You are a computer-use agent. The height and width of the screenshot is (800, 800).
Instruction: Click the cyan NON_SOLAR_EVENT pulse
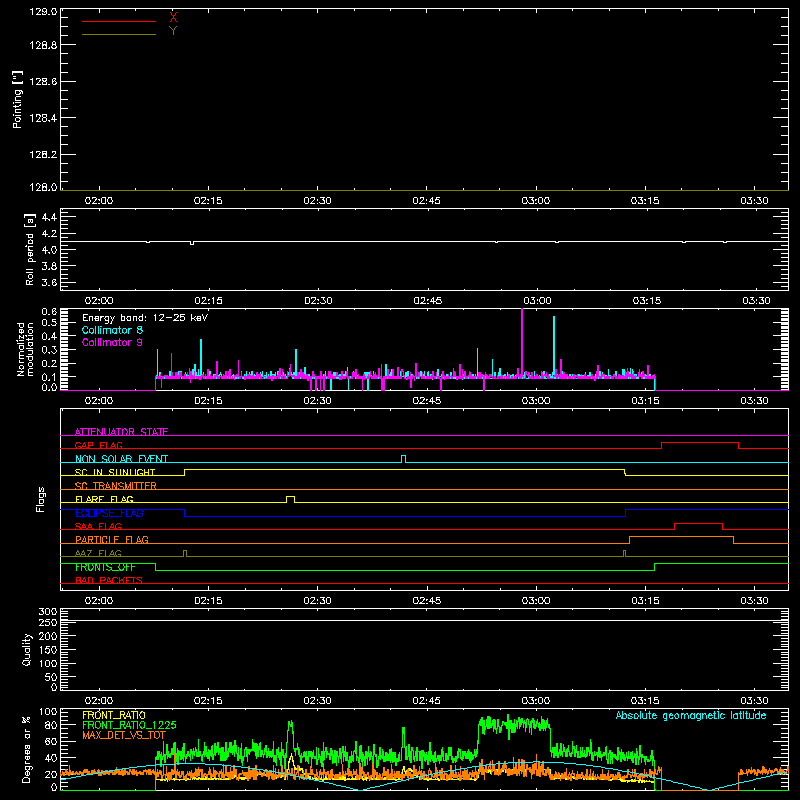pyautogui.click(x=404, y=459)
